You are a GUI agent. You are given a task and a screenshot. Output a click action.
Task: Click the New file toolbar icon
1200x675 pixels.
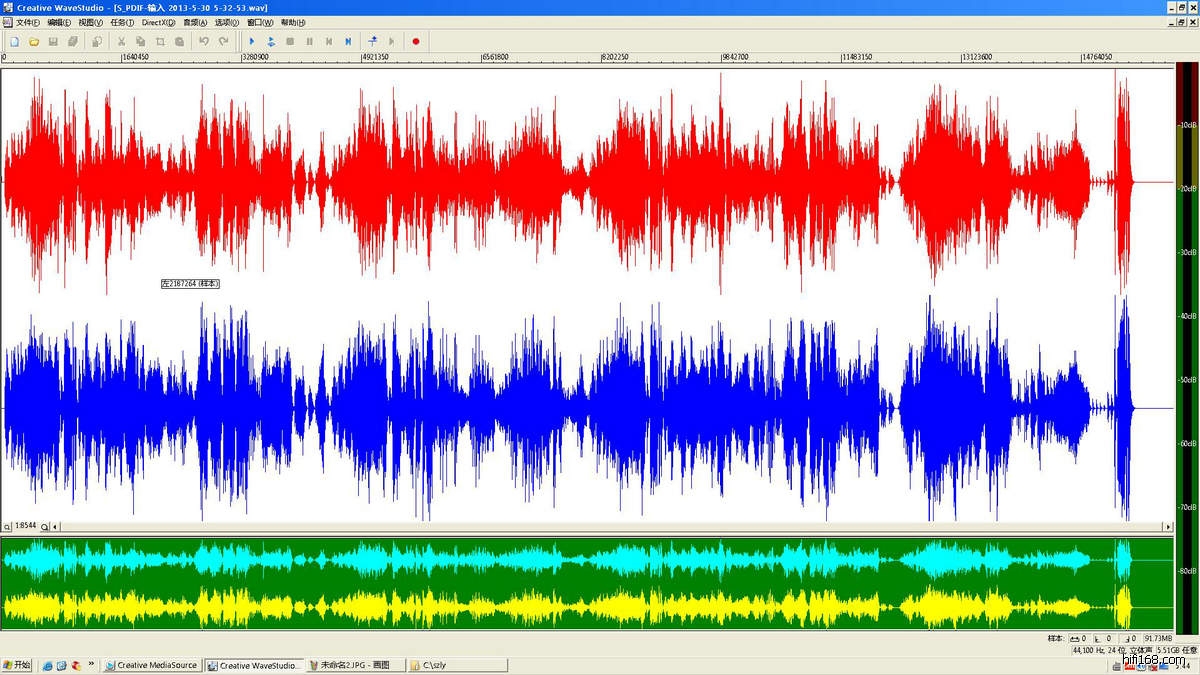[x=14, y=42]
